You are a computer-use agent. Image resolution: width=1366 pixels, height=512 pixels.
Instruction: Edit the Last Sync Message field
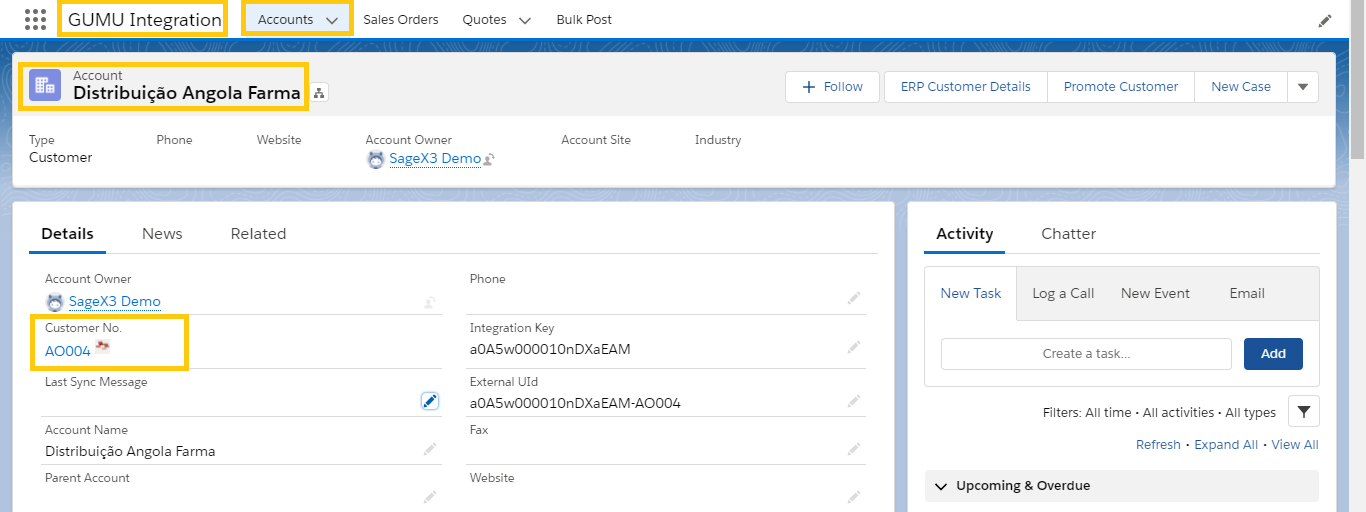pyautogui.click(x=429, y=401)
